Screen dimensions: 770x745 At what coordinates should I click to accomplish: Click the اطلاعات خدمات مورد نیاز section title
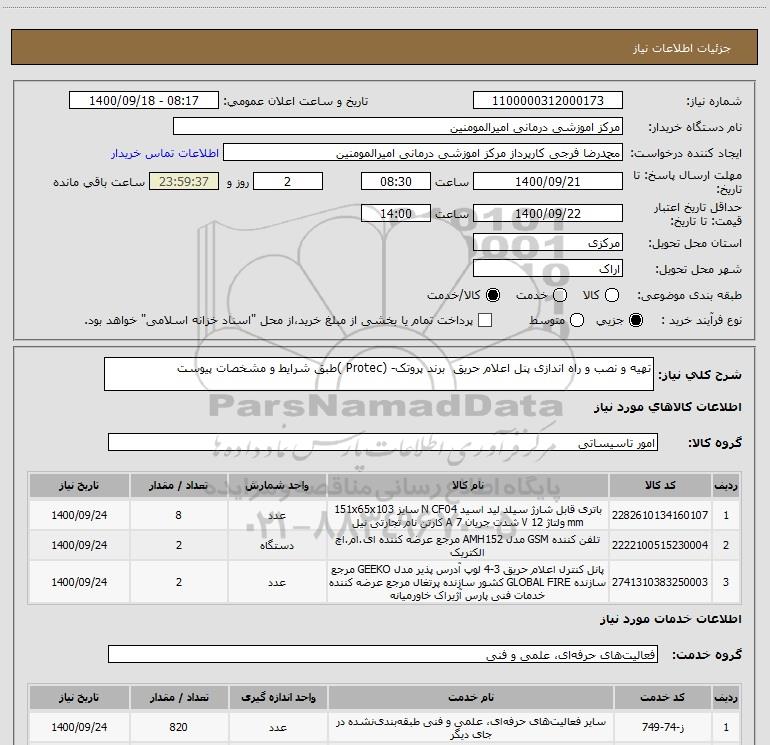click(x=671, y=619)
